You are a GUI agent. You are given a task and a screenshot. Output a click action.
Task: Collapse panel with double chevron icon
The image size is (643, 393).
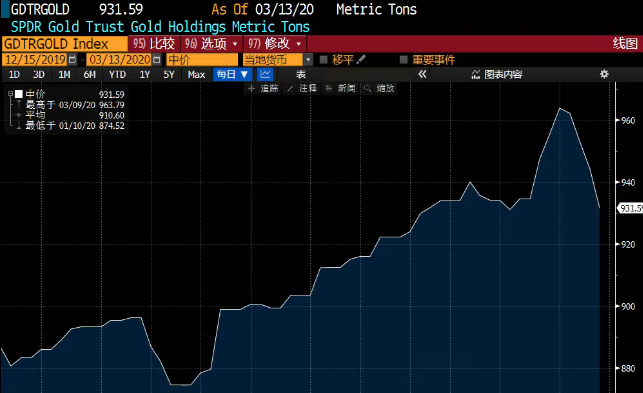pos(422,74)
